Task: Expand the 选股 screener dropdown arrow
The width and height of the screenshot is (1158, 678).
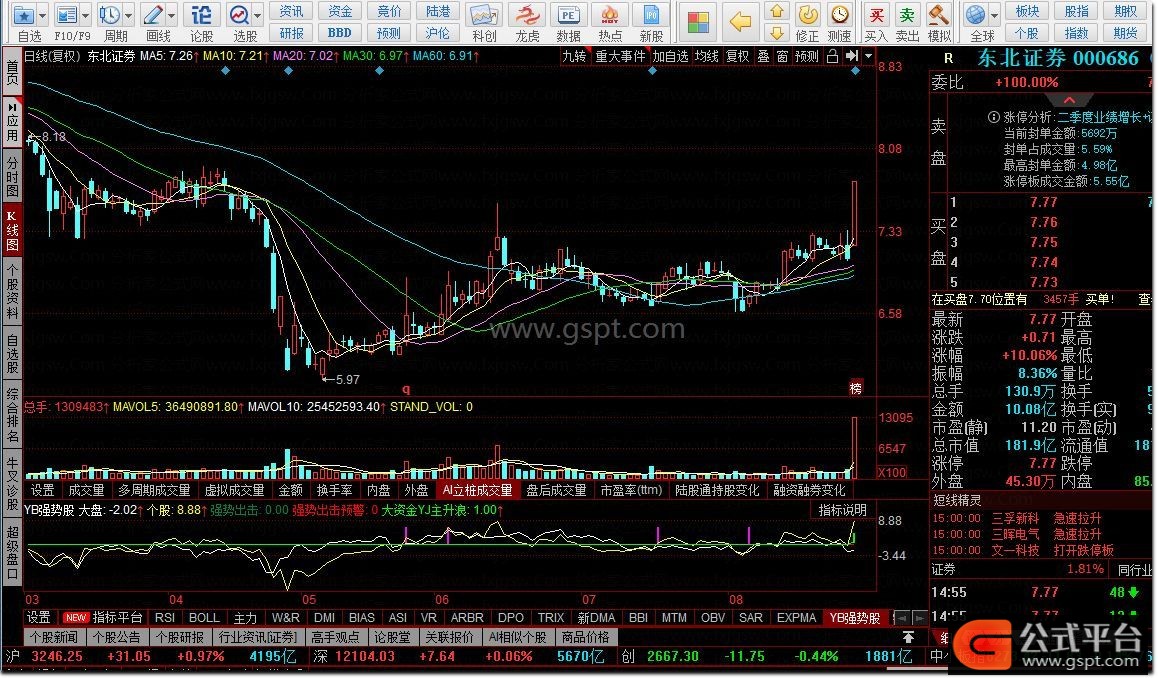Action: tap(258, 15)
